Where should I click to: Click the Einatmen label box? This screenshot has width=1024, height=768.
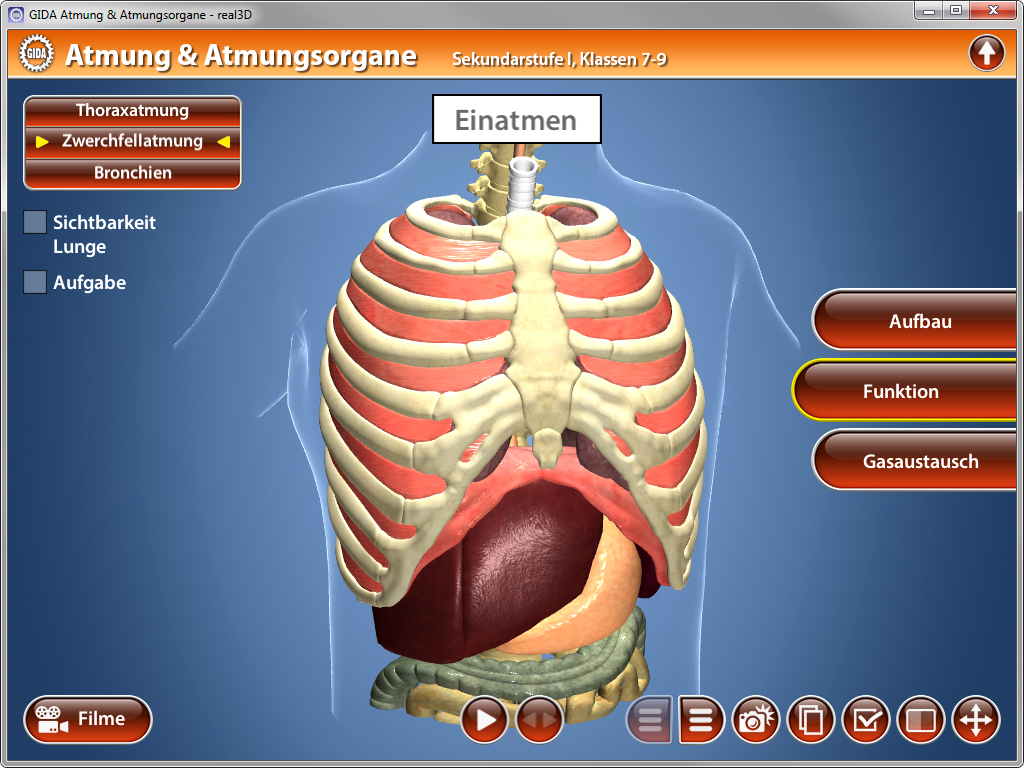point(516,120)
